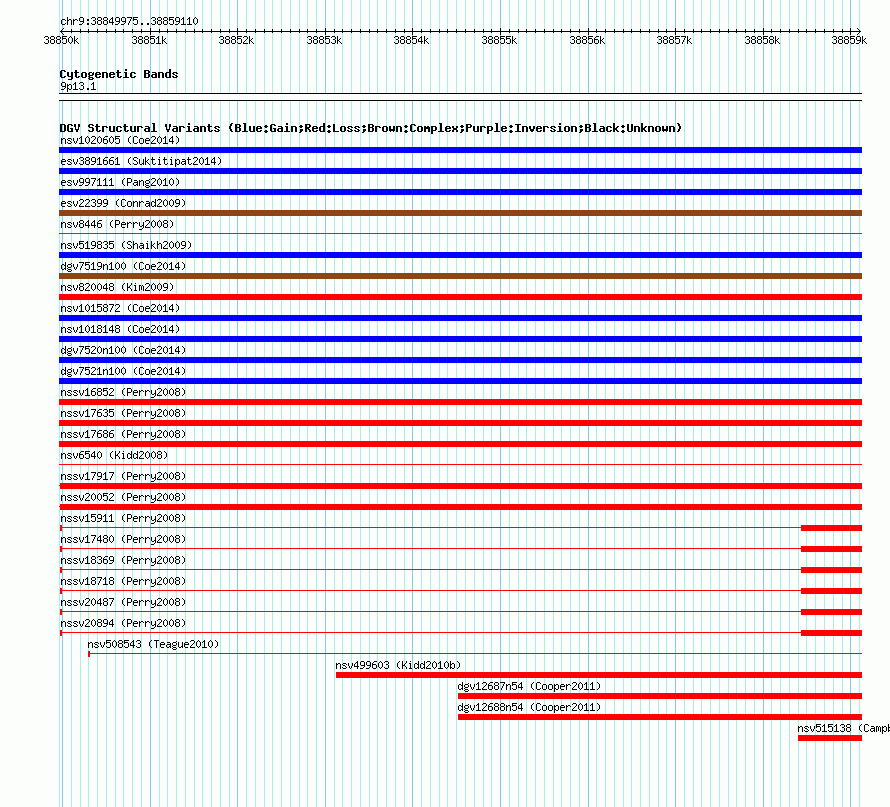
Task: Click the dgv7519n100 (Coe2014) label
Action: pos(123,266)
